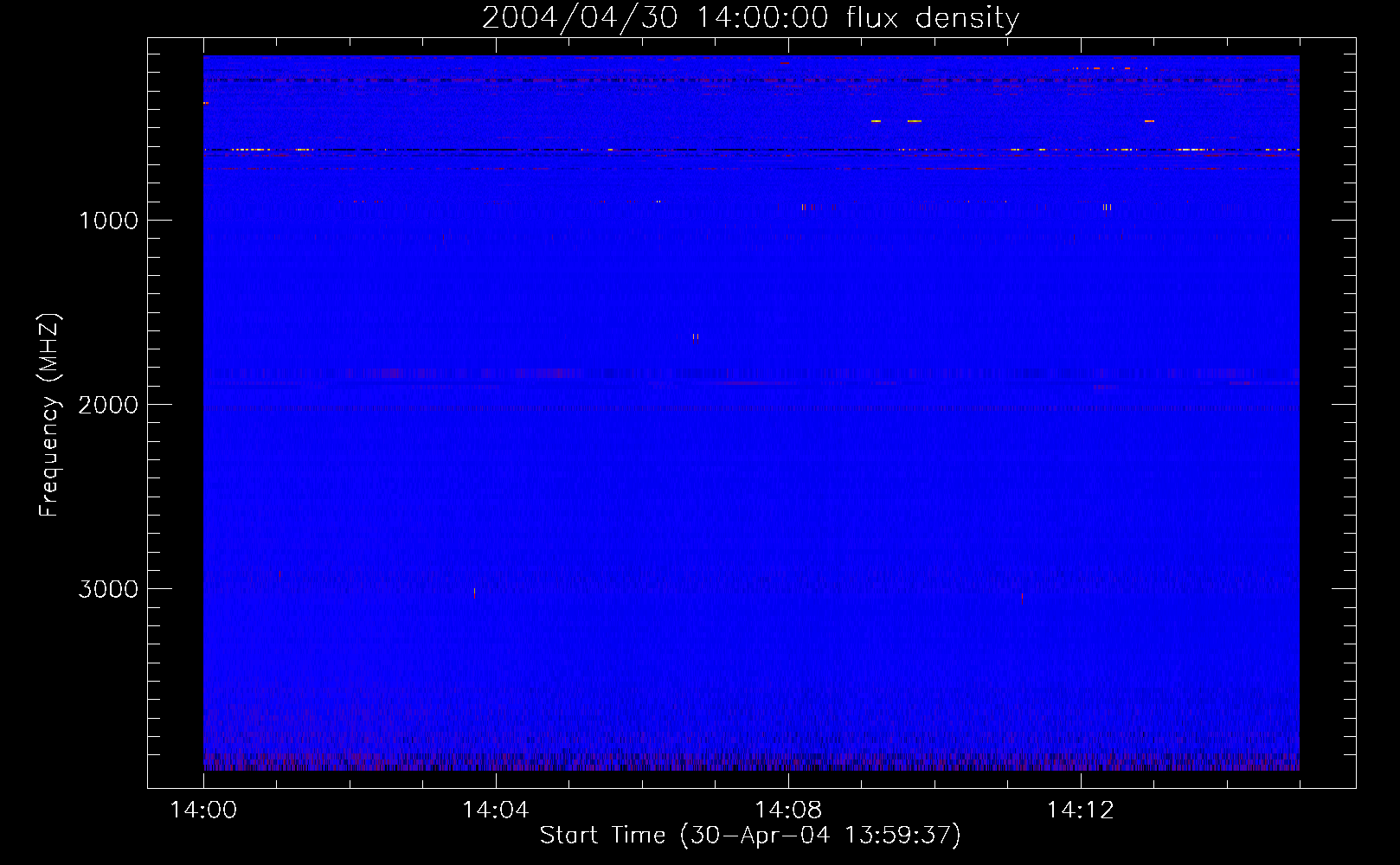Viewport: 1400px width, 865px height.
Task: Click the '3000' frequency tick label
Action: click(108, 589)
